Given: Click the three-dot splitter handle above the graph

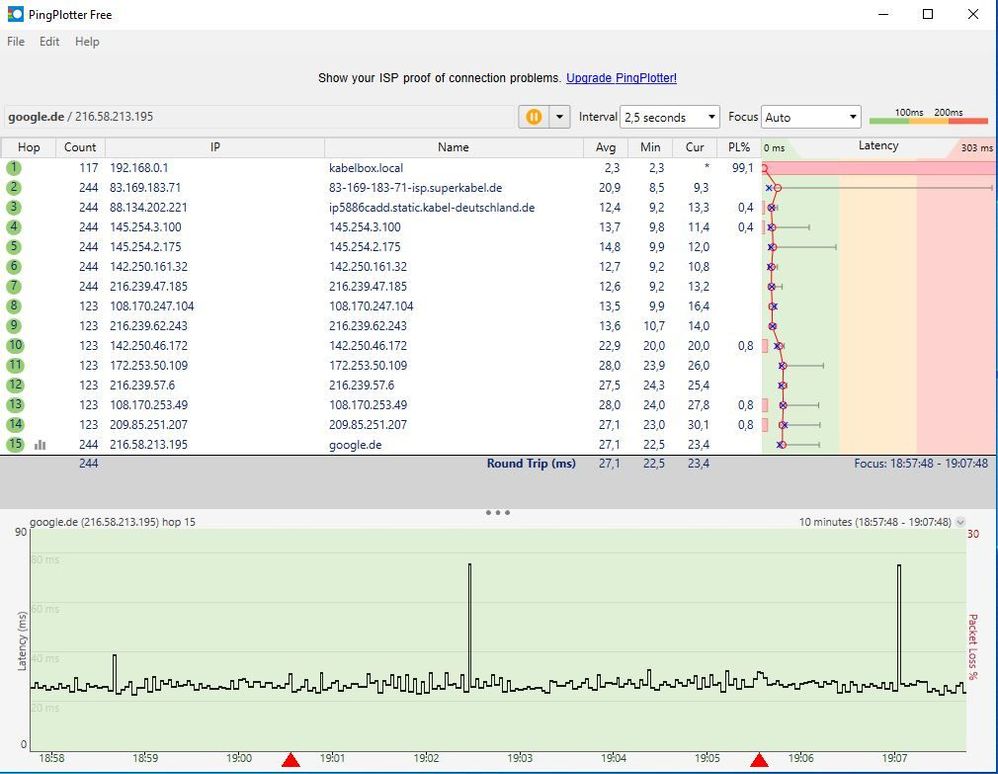Looking at the screenshot, I should click(x=497, y=513).
